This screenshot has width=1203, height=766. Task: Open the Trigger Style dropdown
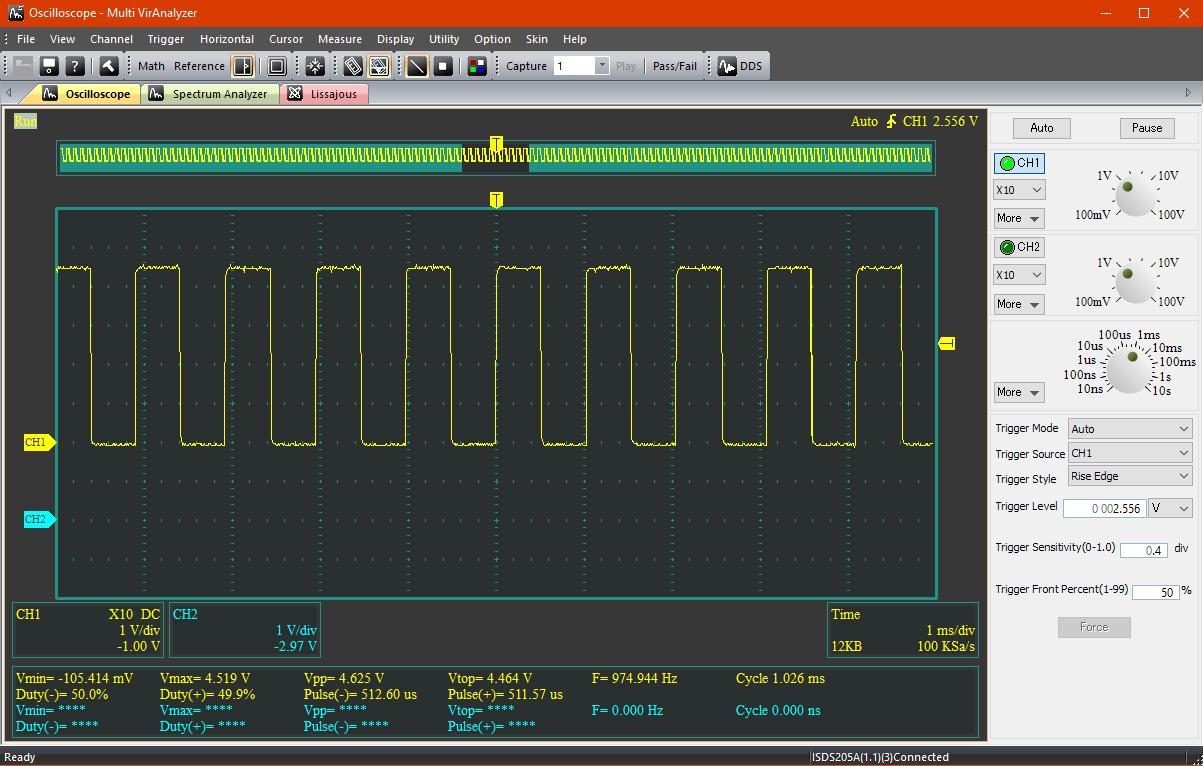(1130, 477)
